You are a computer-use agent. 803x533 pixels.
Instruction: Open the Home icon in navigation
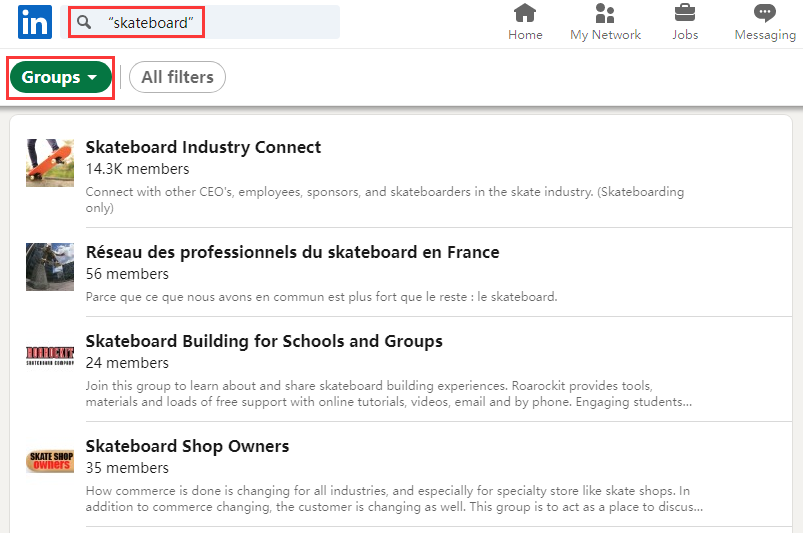(525, 13)
